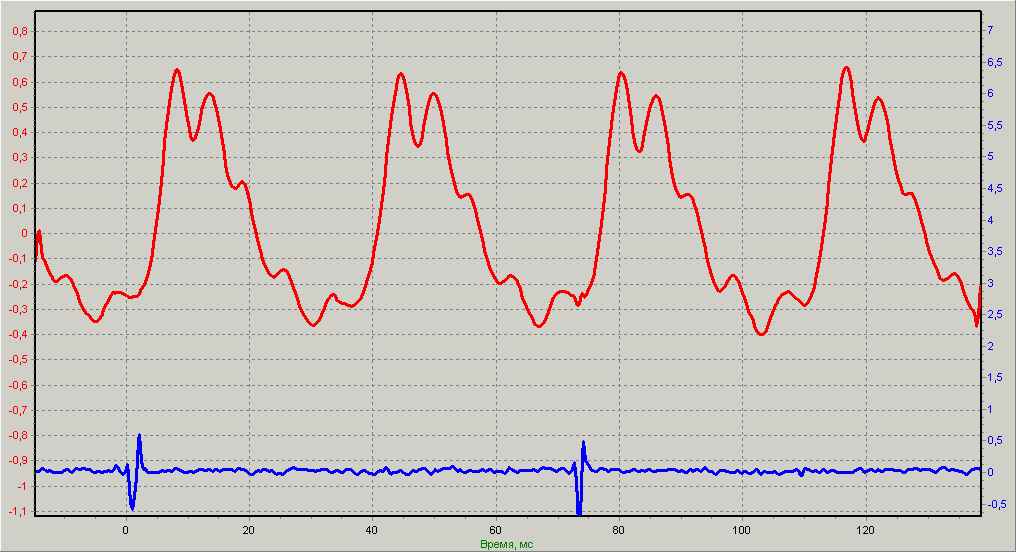Select the "80" time axis tick label
This screenshot has width=1016, height=552.
coord(619,529)
